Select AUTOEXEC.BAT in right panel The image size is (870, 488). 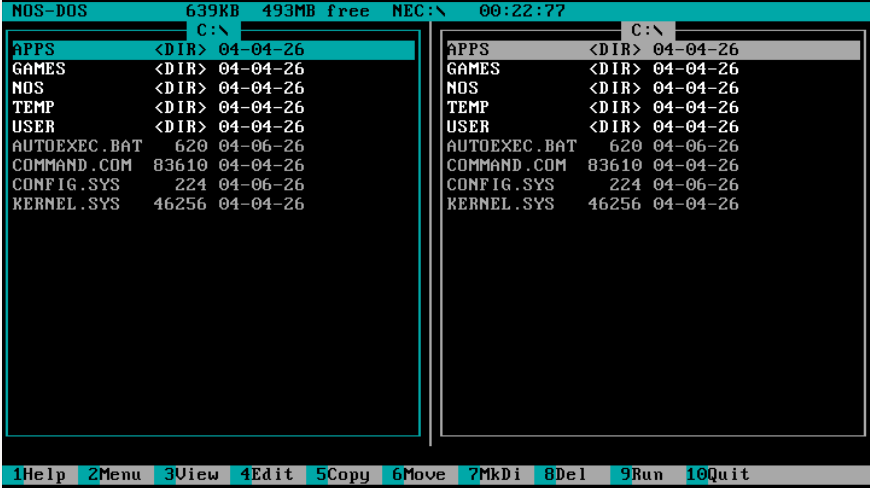[x=654, y=146]
